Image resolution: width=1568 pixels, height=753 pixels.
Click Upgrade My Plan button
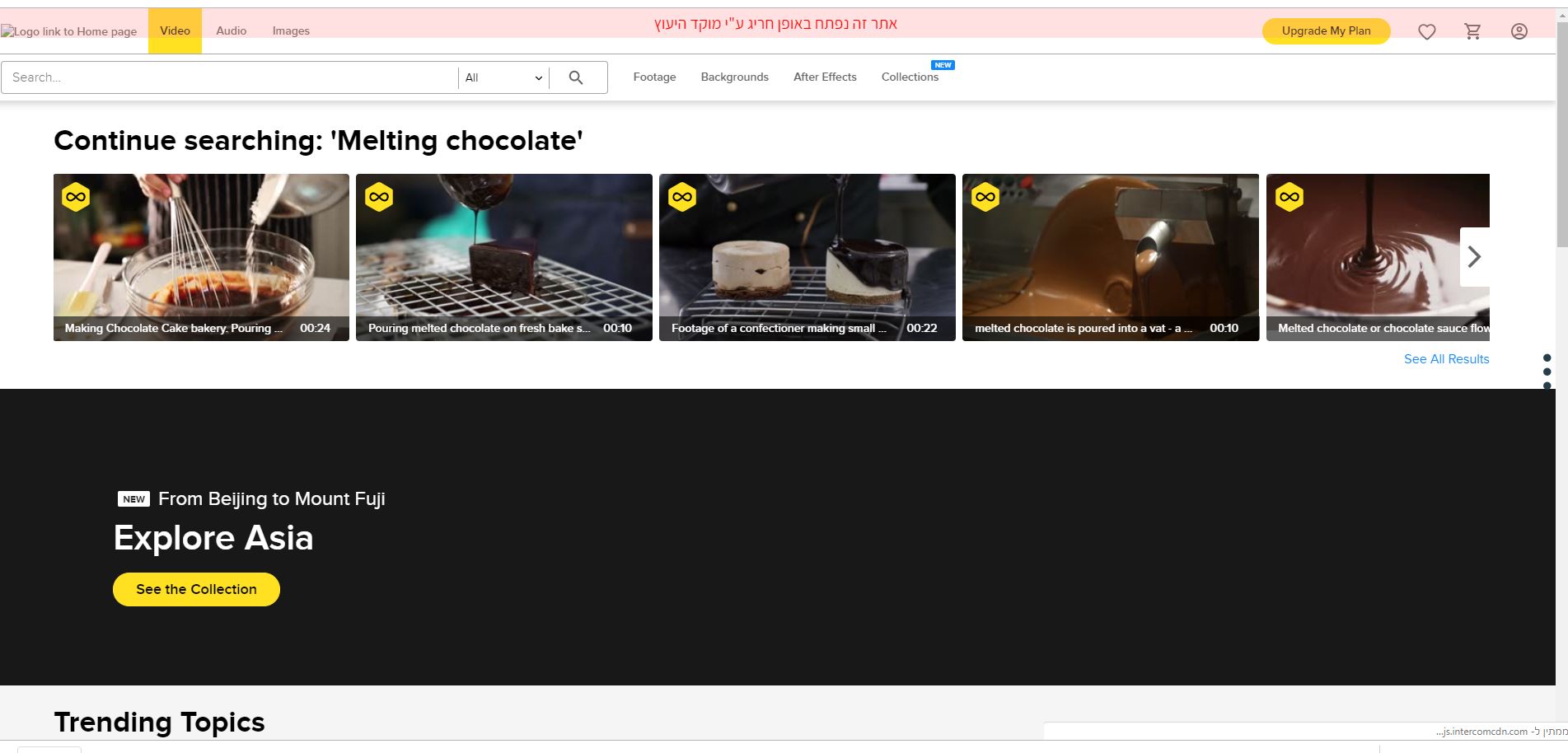click(1327, 31)
